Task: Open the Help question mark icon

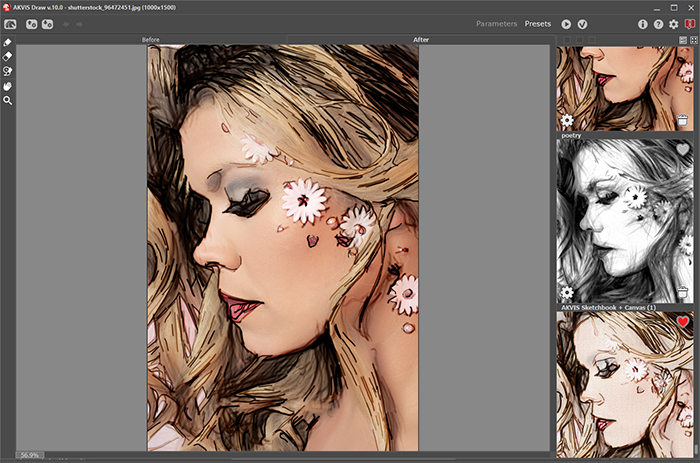Action: 658,23
